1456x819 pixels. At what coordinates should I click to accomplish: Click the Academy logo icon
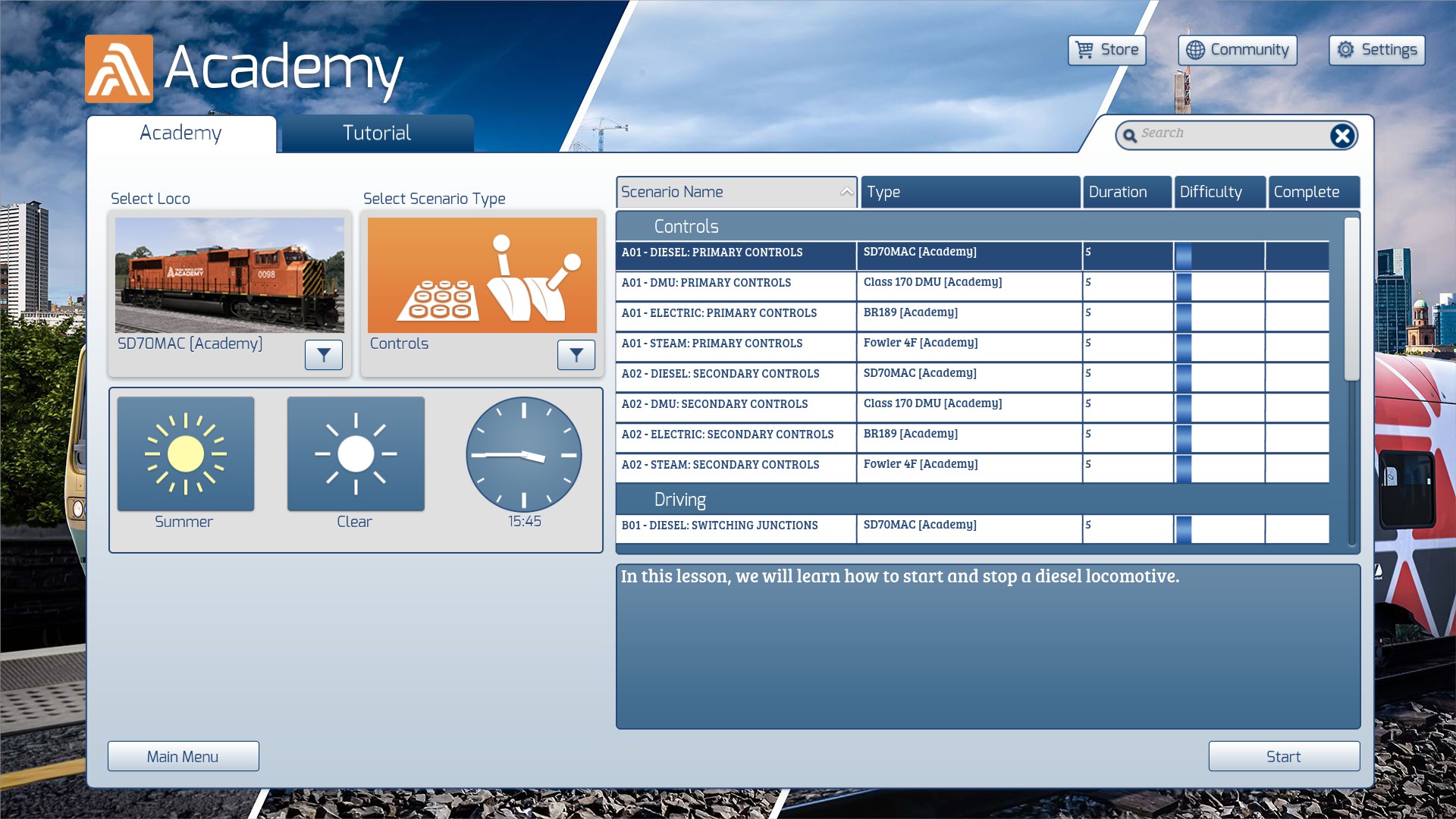click(x=119, y=69)
